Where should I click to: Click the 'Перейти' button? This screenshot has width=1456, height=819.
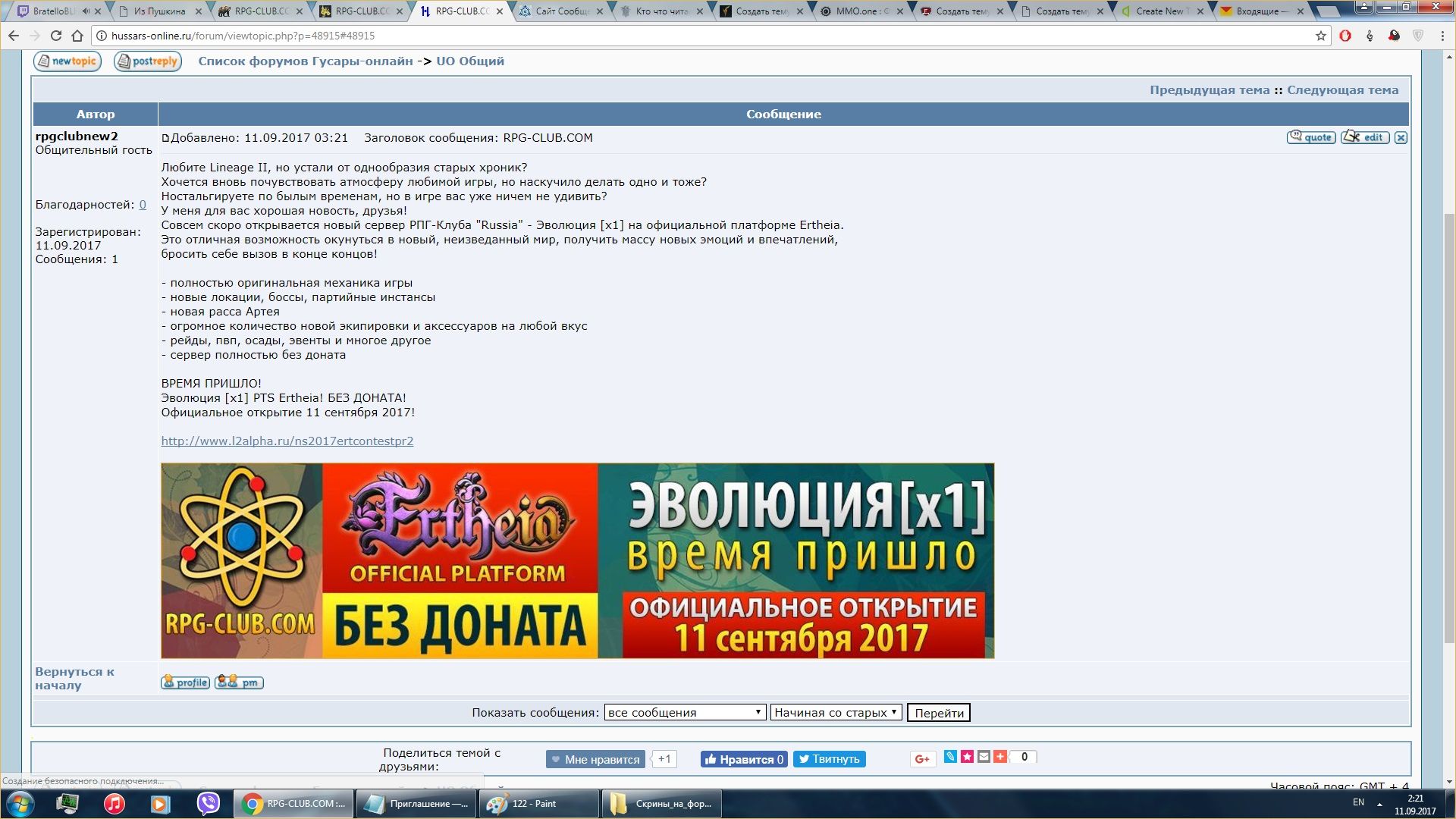[x=939, y=713]
